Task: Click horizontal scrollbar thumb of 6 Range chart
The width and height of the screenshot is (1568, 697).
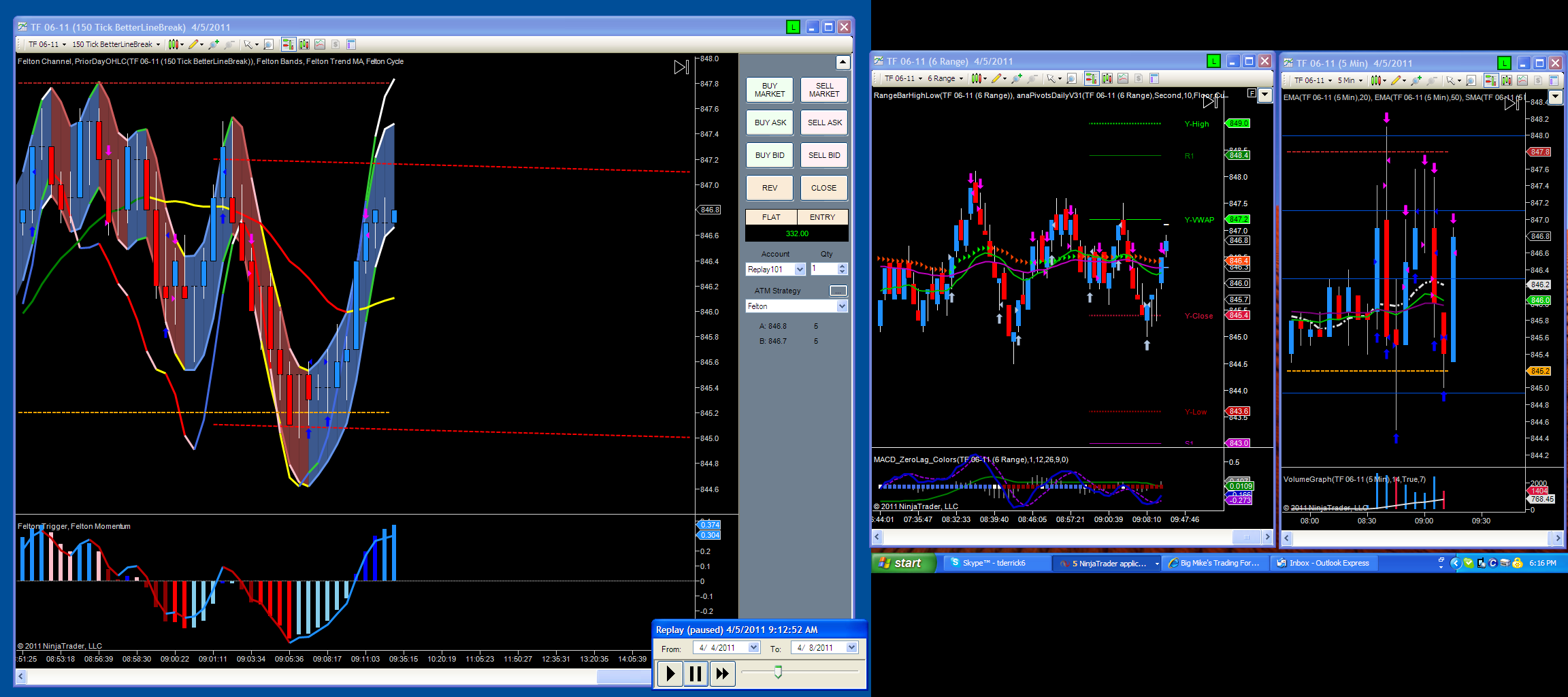Action: (1247, 538)
